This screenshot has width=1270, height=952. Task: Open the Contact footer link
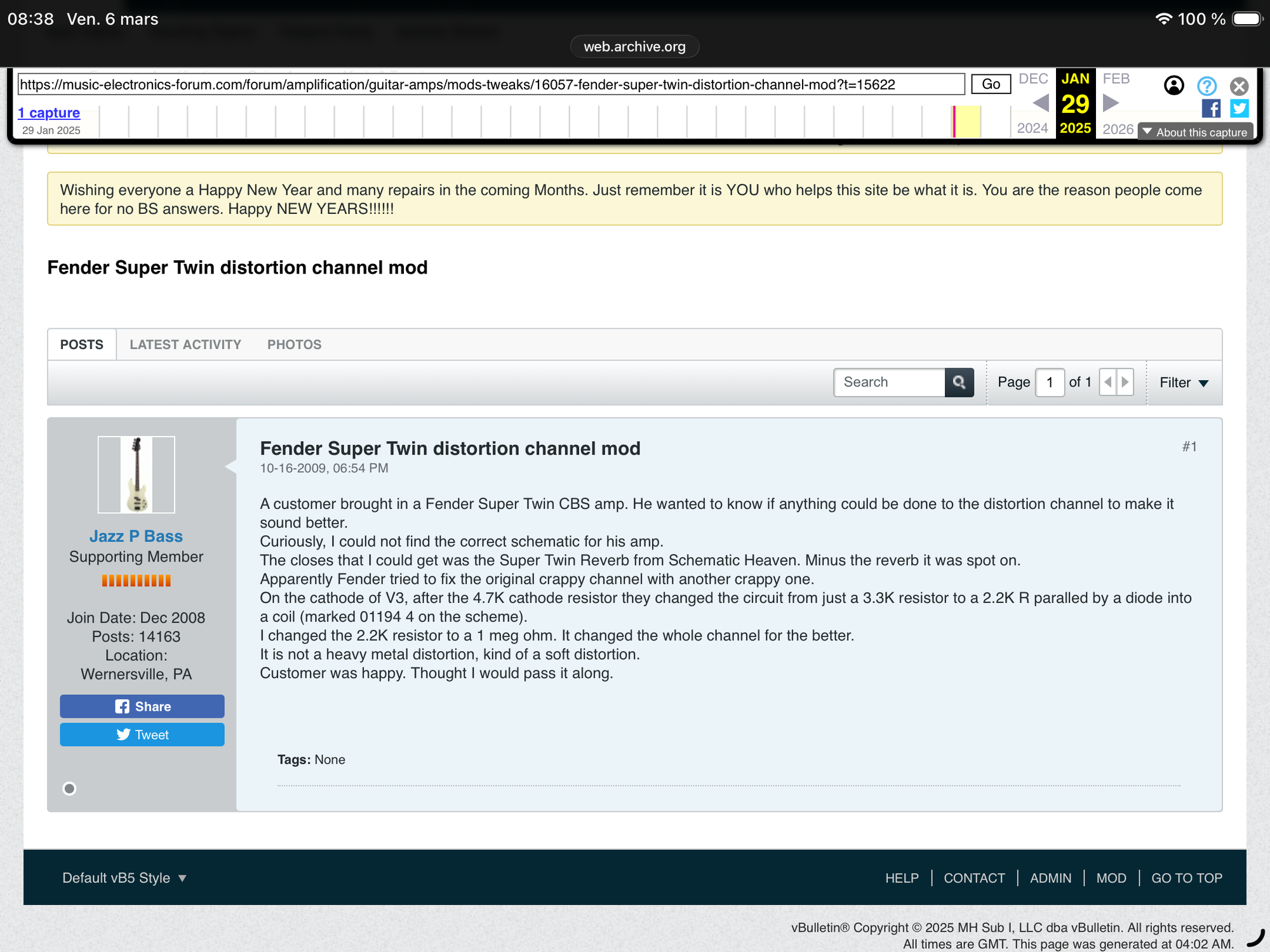point(975,878)
